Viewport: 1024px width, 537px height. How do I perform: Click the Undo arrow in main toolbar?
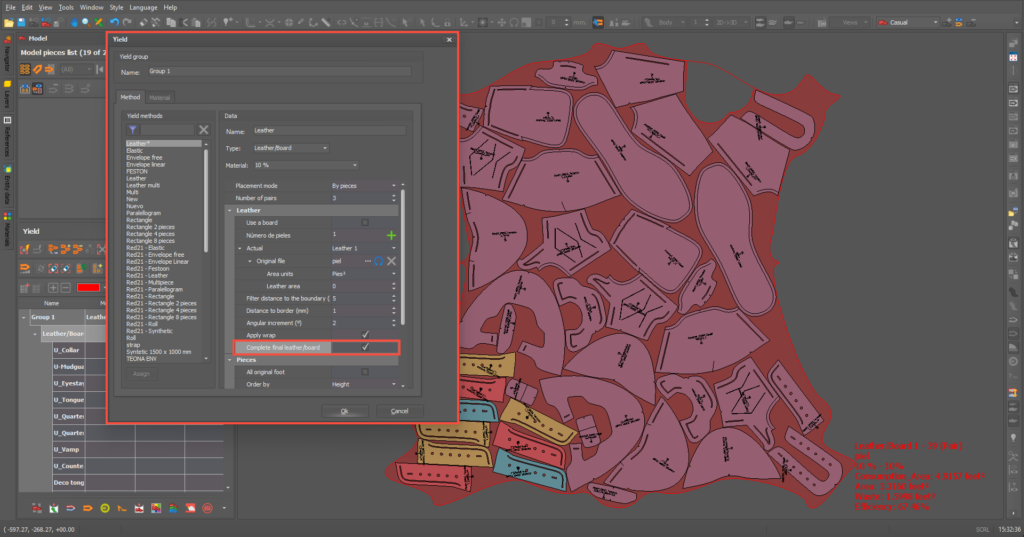pos(114,22)
